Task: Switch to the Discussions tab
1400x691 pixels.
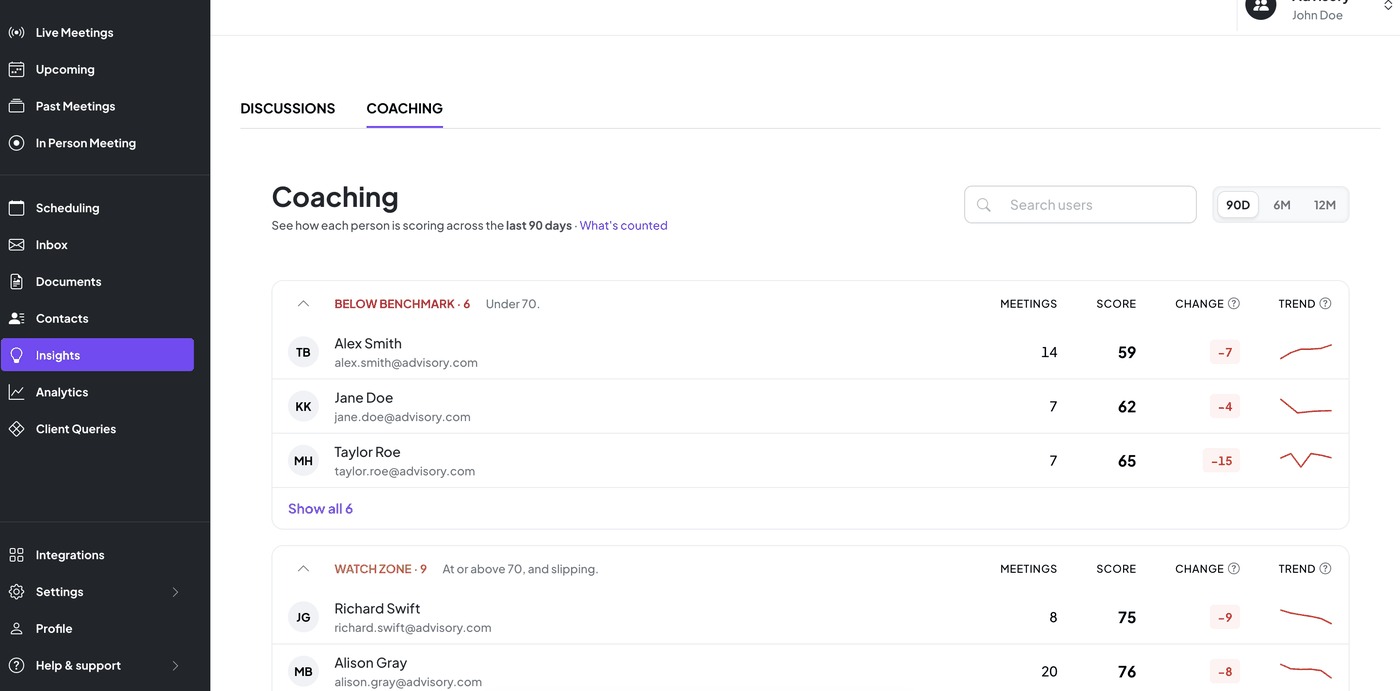Action: click(x=288, y=108)
